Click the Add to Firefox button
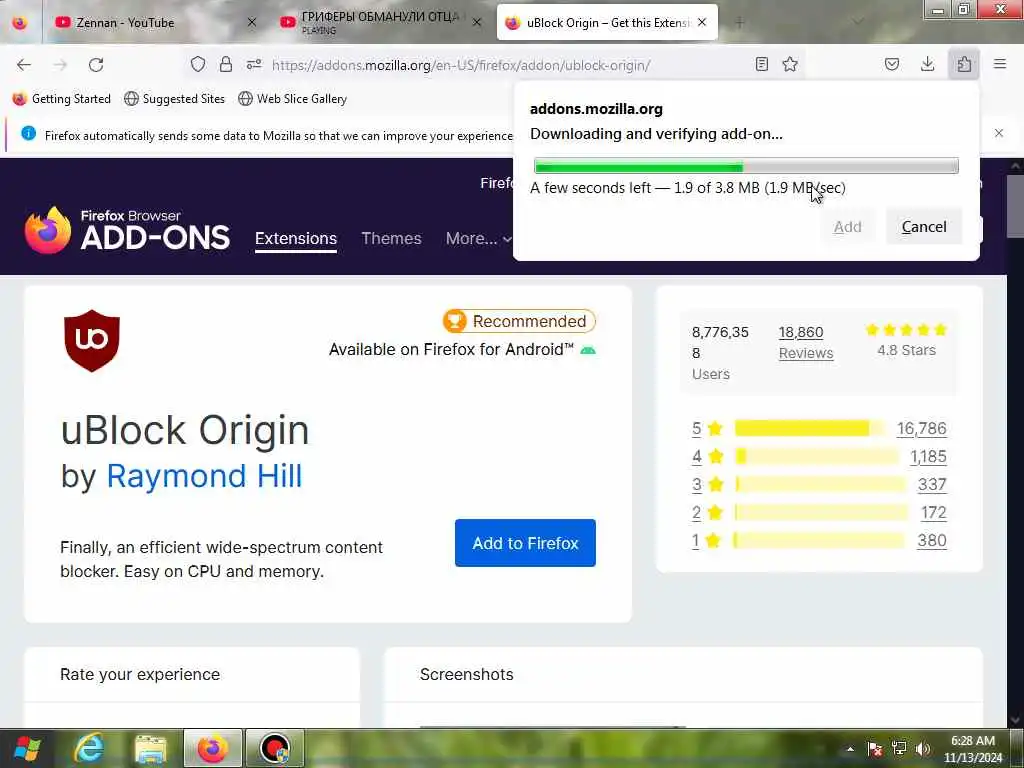The height and width of the screenshot is (768, 1024). click(x=525, y=543)
